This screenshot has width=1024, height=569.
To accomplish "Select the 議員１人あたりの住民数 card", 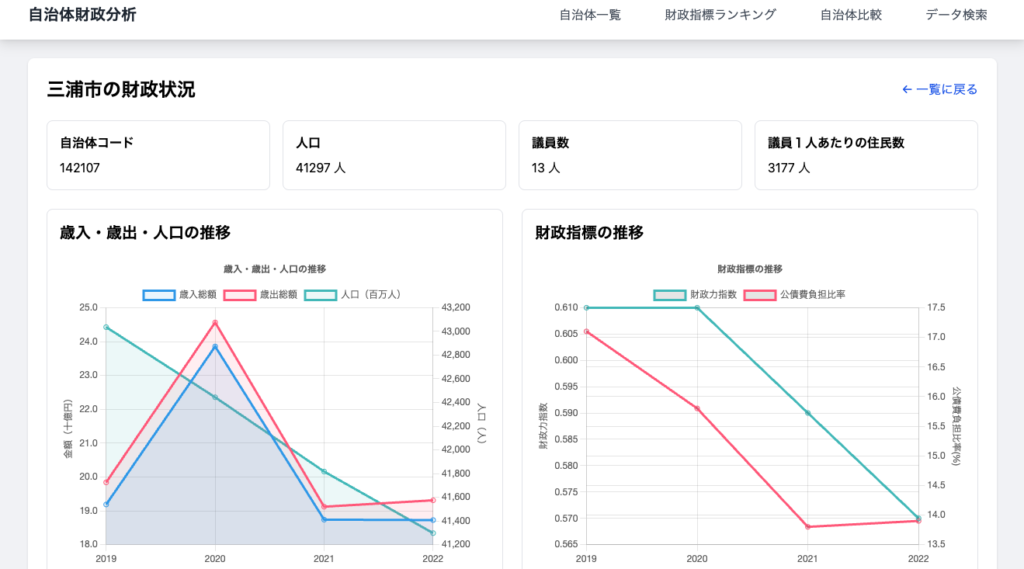I will click(x=865, y=155).
